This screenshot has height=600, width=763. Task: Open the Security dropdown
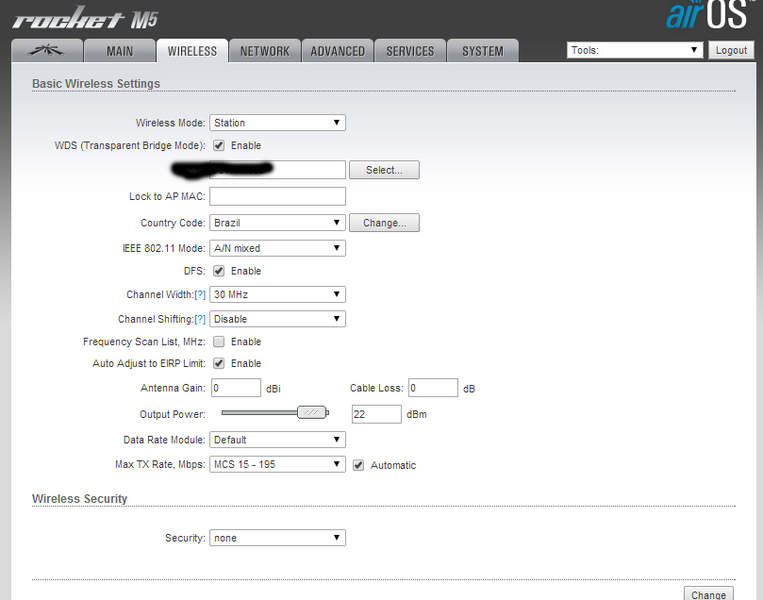coord(277,538)
